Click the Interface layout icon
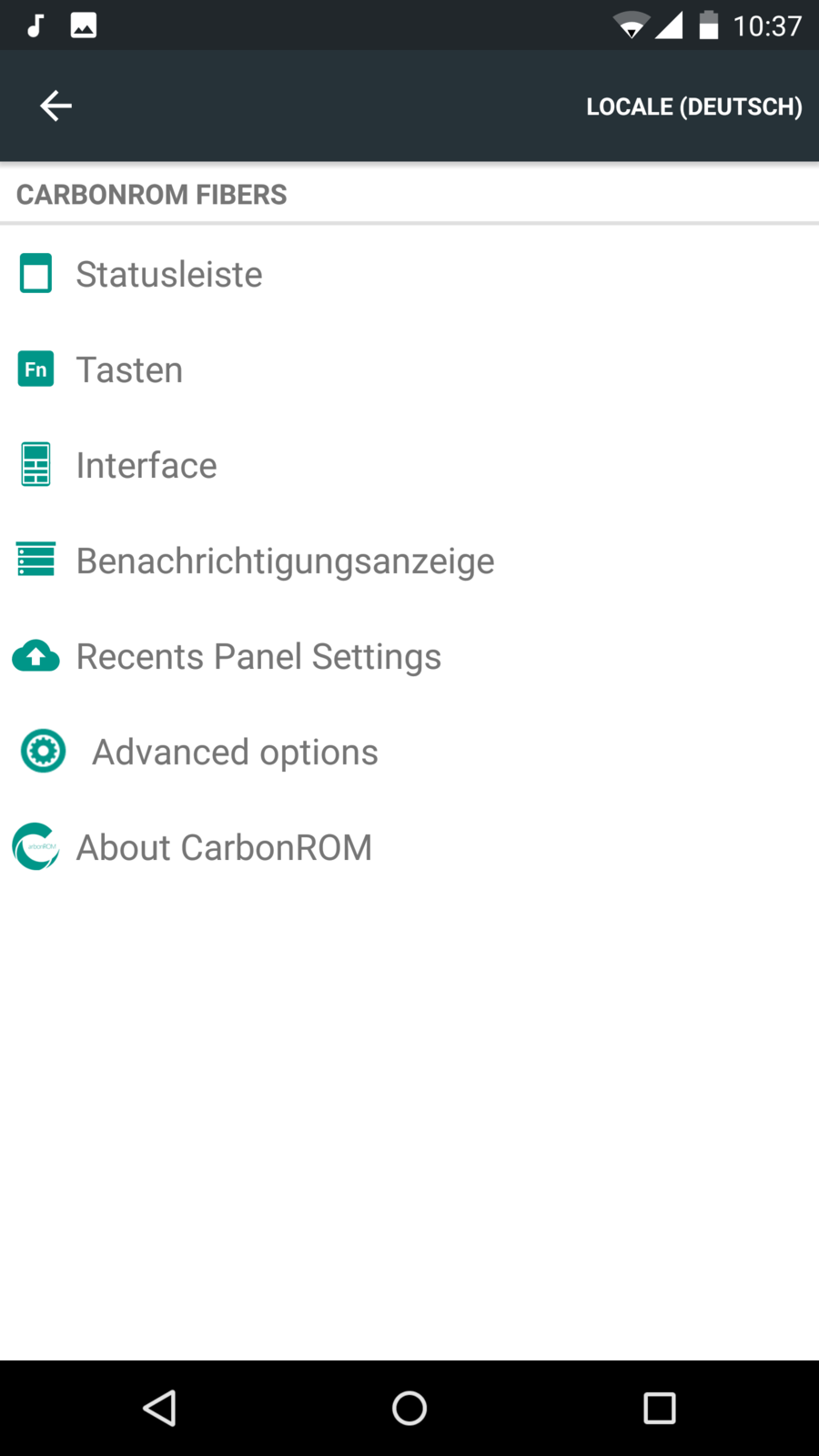The image size is (819, 1456). (36, 465)
